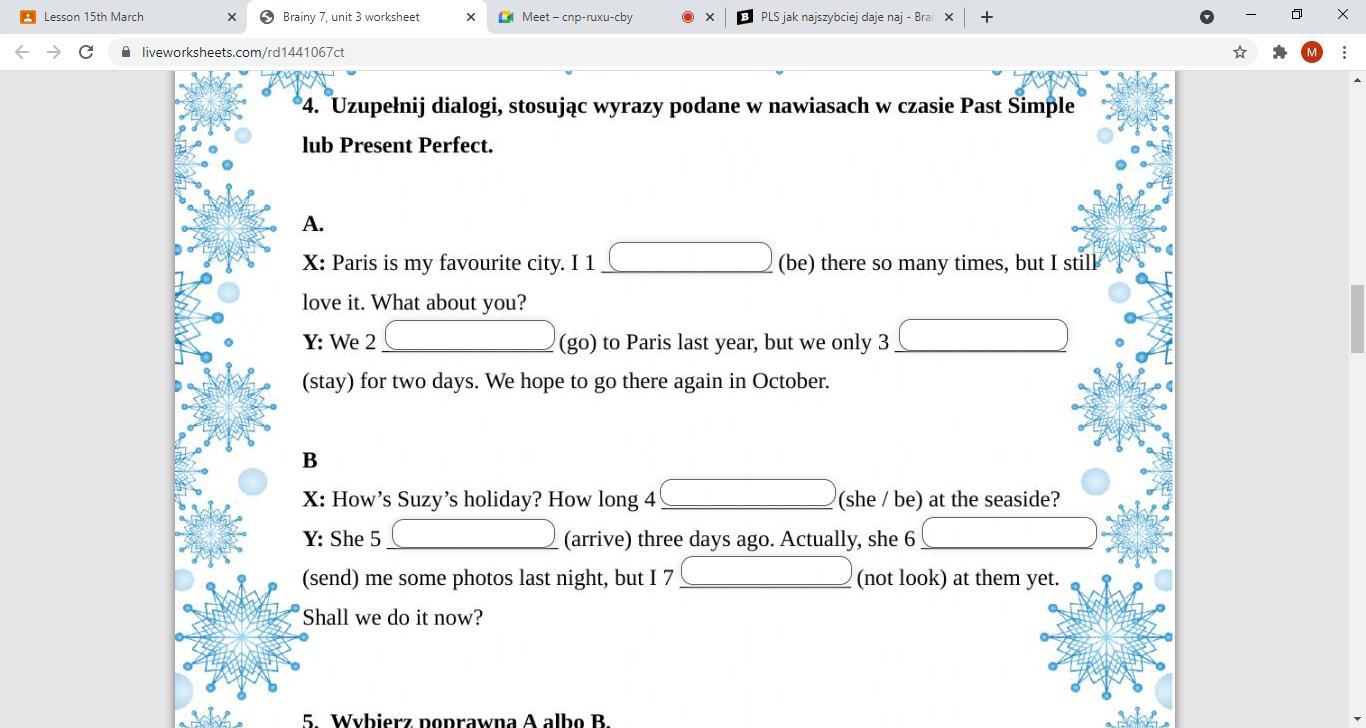Go forward to the next page
The height and width of the screenshot is (728, 1366).
point(54,52)
